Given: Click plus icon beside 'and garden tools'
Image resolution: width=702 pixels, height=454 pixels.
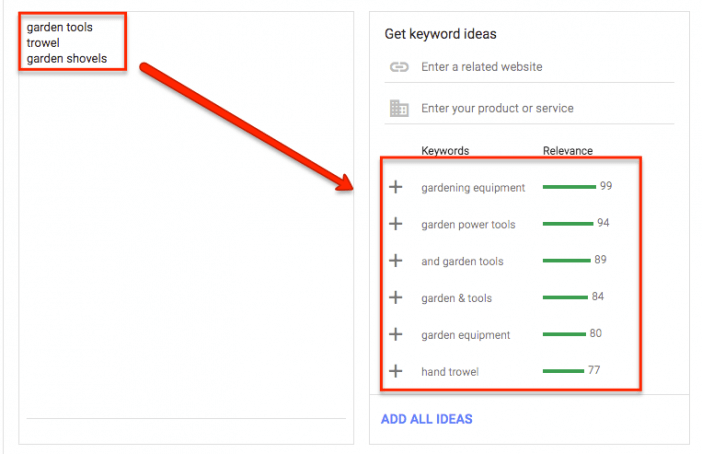Looking at the screenshot, I should [395, 260].
